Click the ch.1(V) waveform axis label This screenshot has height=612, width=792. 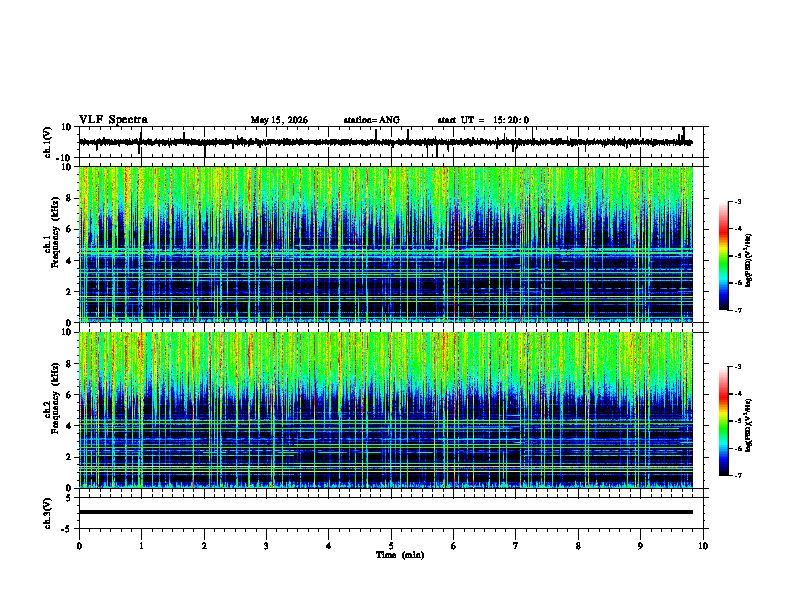pos(48,142)
